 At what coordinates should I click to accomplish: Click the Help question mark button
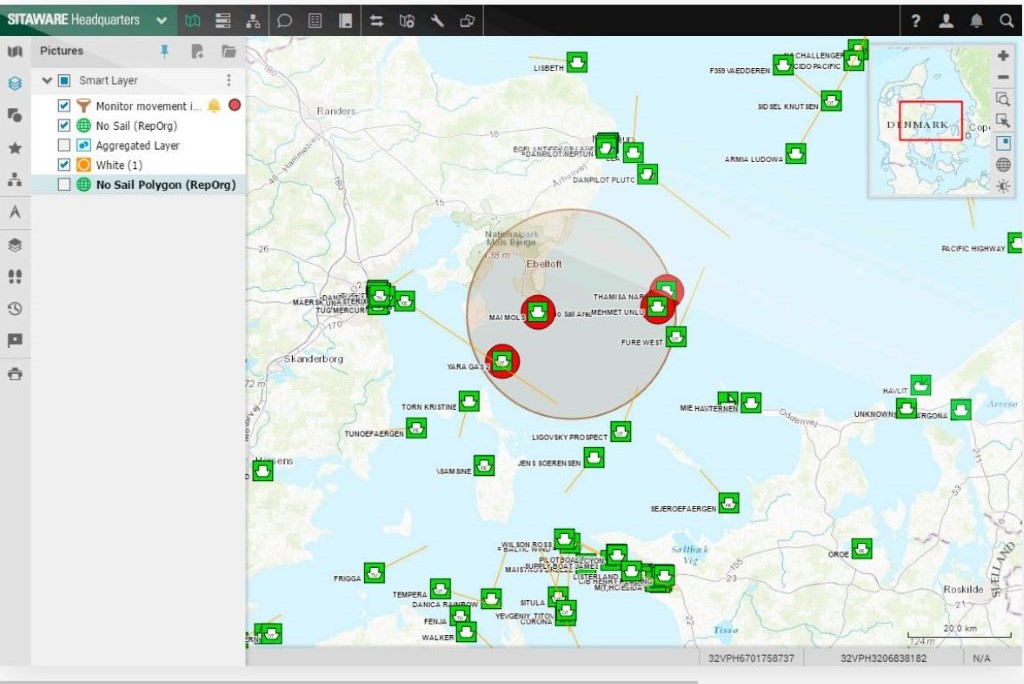[x=917, y=20]
